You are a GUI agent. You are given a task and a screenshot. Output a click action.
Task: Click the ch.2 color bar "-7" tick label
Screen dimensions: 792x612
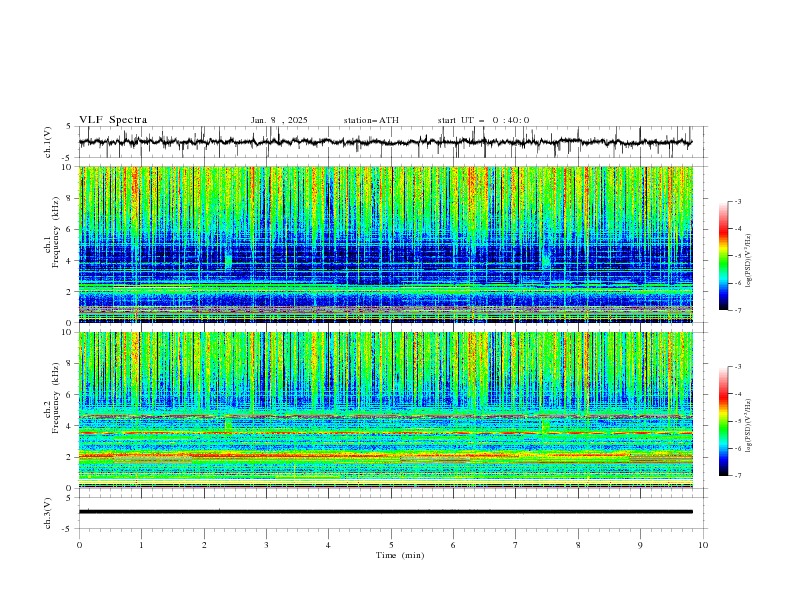point(738,476)
